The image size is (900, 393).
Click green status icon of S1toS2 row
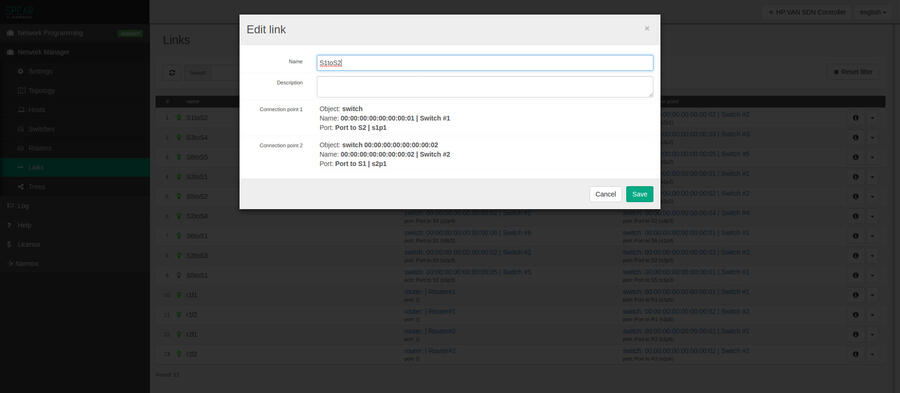coord(179,118)
